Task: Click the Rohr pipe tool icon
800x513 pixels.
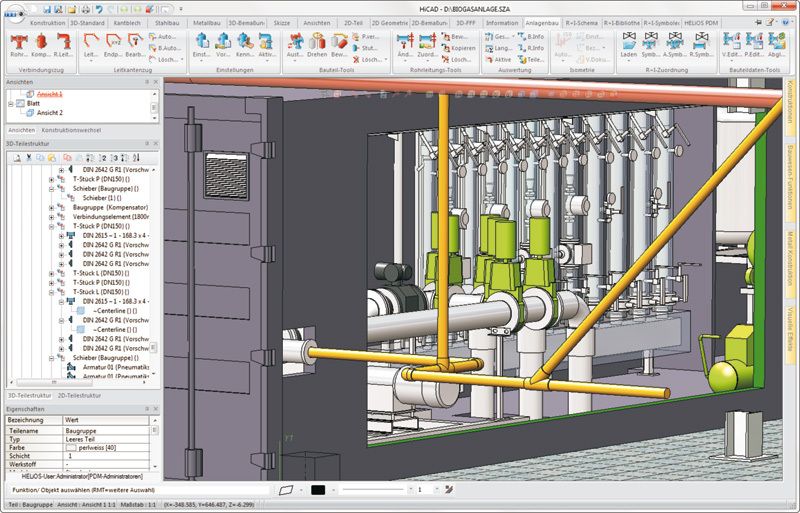Action: click(17, 45)
